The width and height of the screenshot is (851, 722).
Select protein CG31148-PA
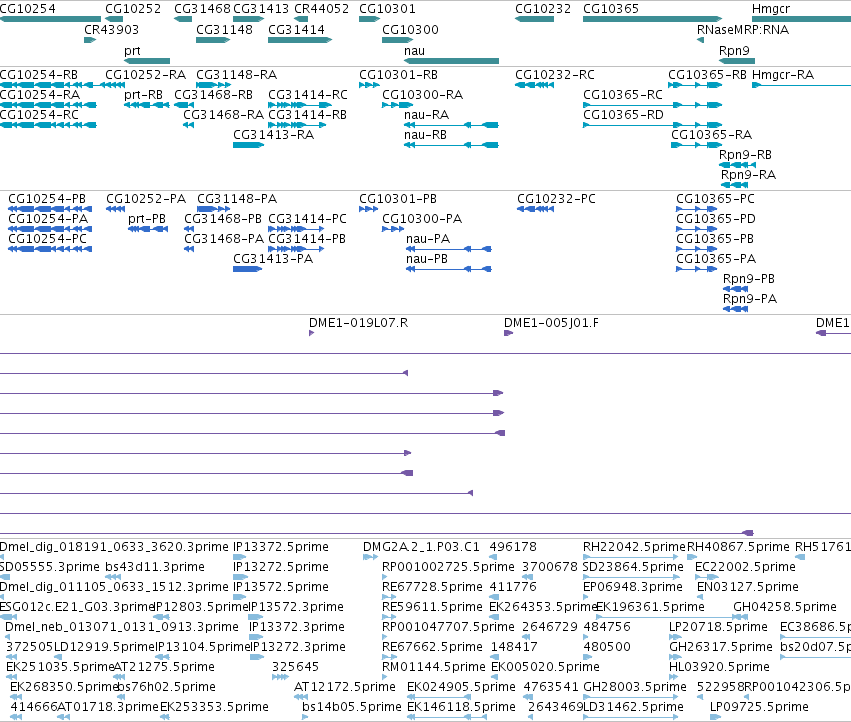point(237,199)
